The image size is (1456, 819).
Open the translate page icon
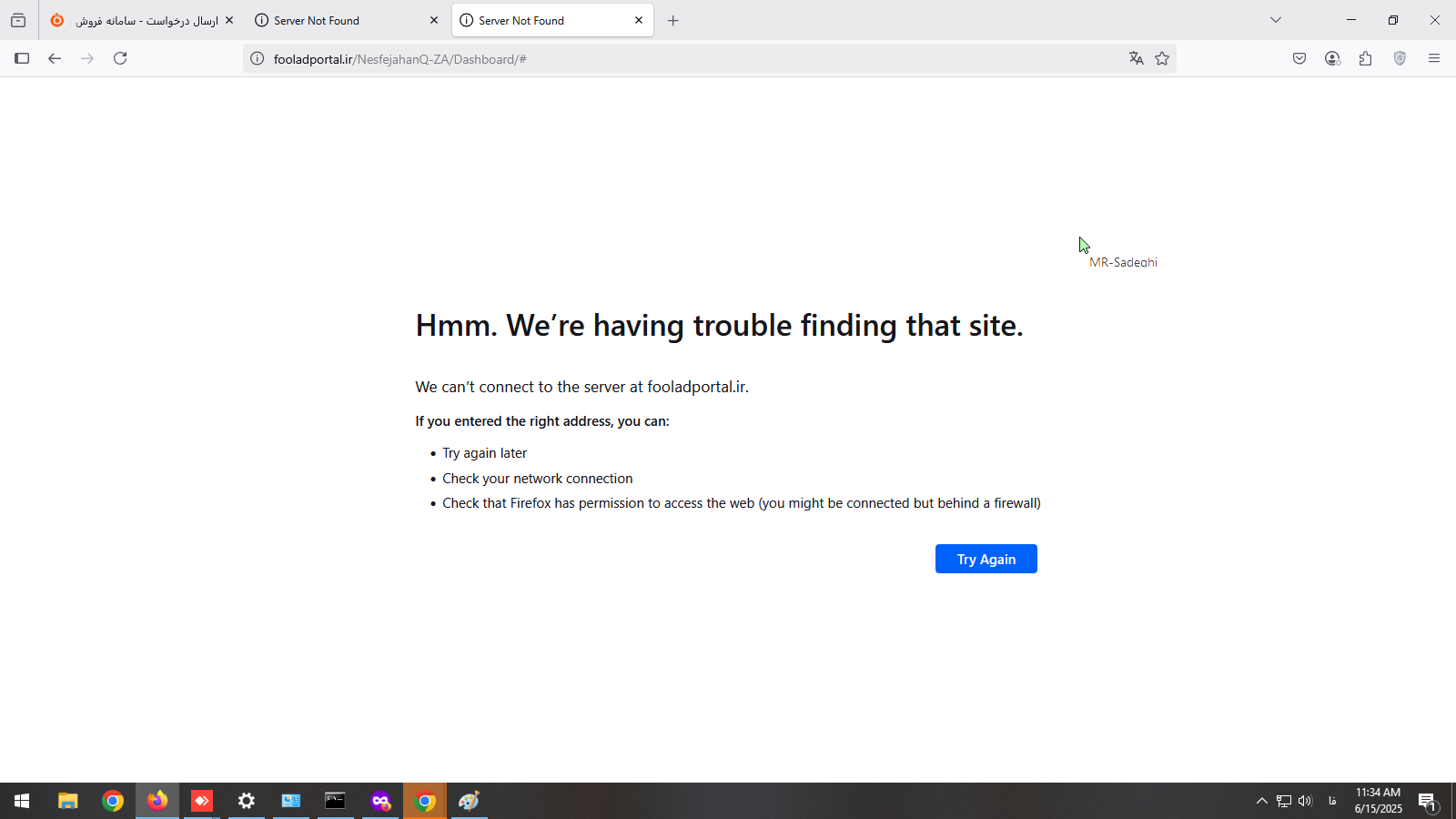click(x=1136, y=58)
